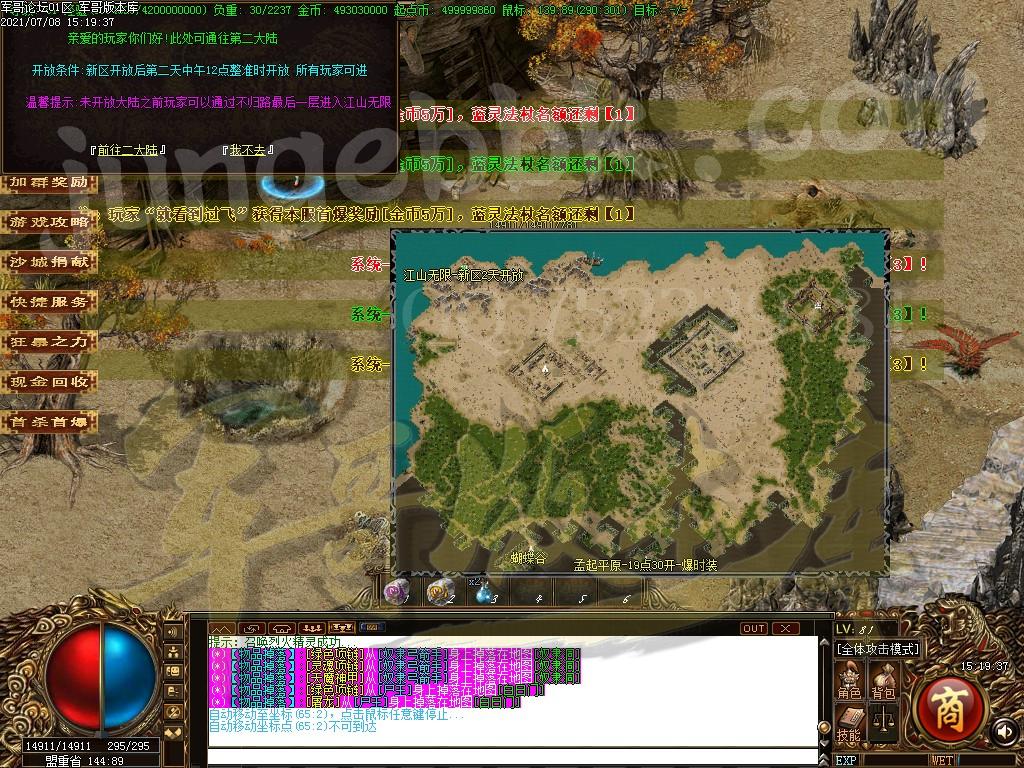The image size is (1024, 768).
Task: Toggle the 全体攻击模式 attack mode
Action: (877, 649)
